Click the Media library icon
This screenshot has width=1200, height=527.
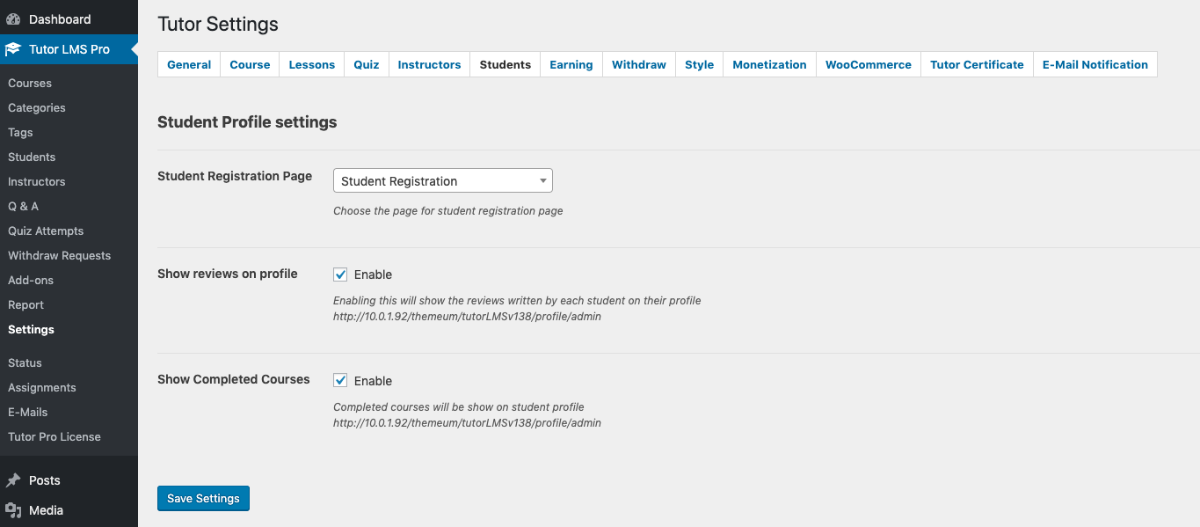(x=14, y=510)
